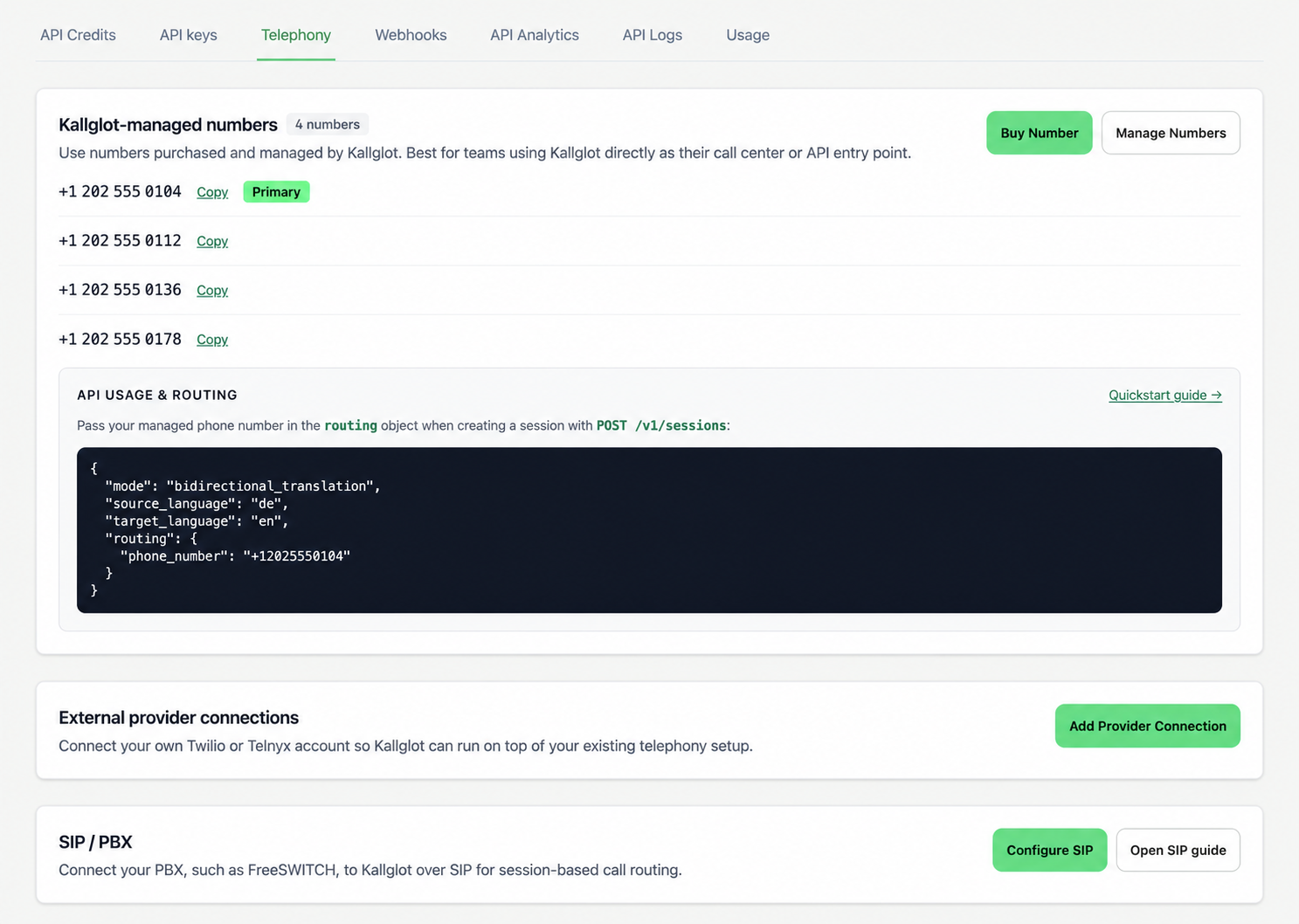Image resolution: width=1299 pixels, height=924 pixels.
Task: Select the Telephony tab
Action: click(x=296, y=35)
